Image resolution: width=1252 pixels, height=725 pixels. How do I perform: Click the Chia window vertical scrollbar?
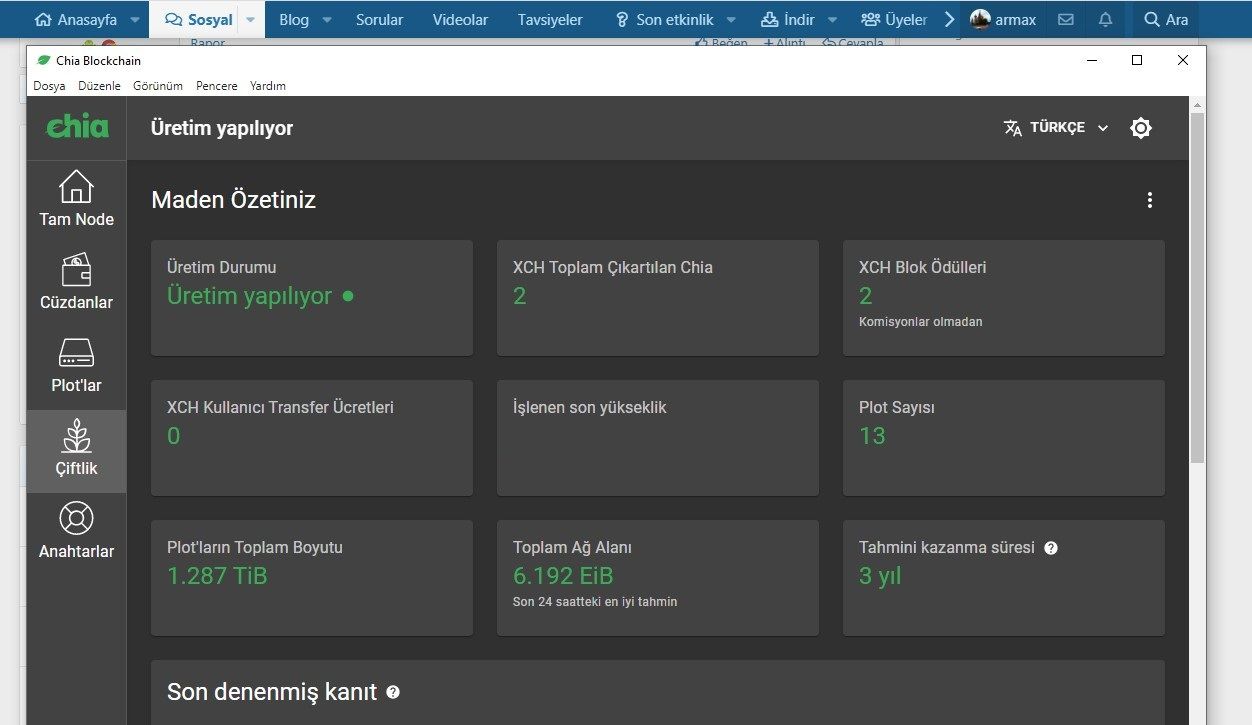pyautogui.click(x=1197, y=288)
